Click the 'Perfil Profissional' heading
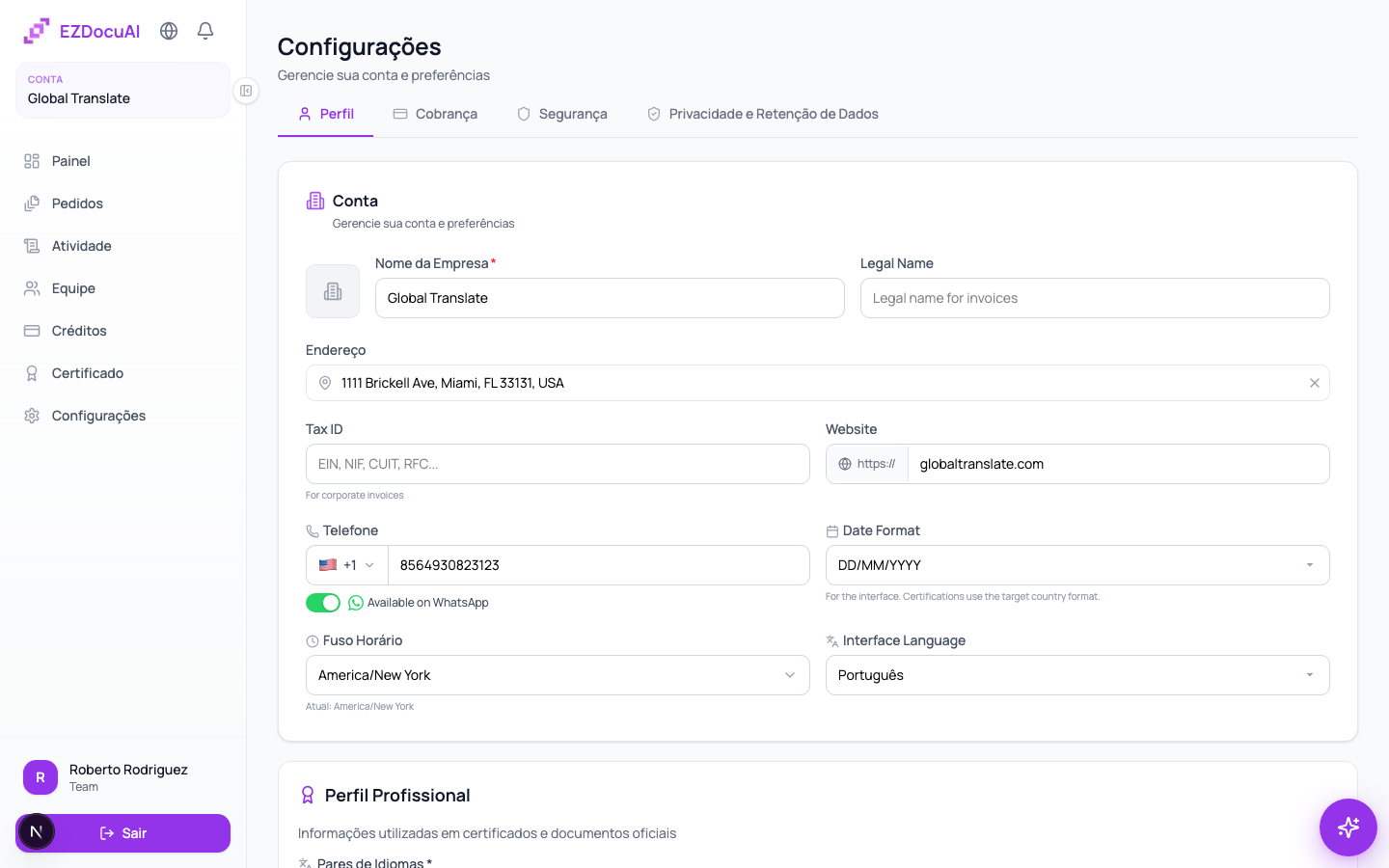 (397, 796)
